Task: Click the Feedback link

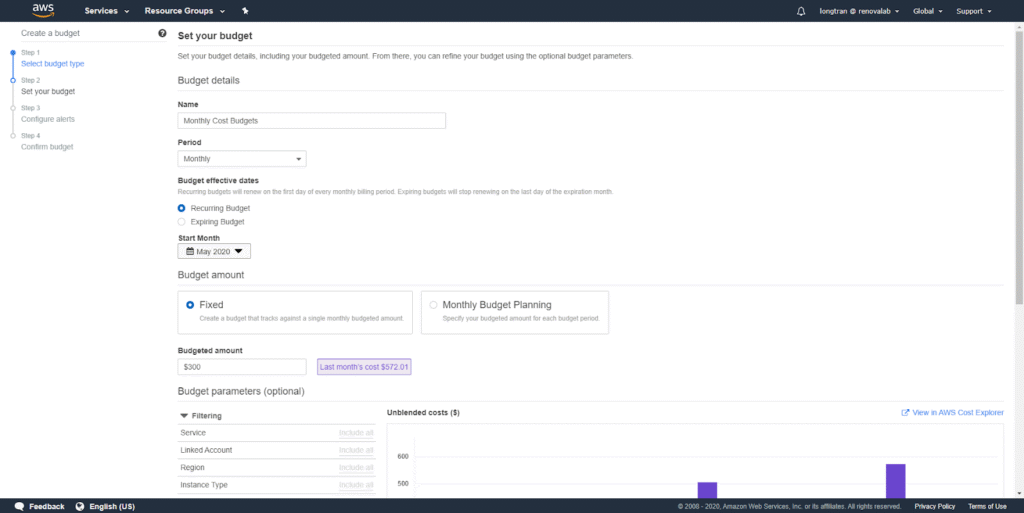Action: [46, 506]
